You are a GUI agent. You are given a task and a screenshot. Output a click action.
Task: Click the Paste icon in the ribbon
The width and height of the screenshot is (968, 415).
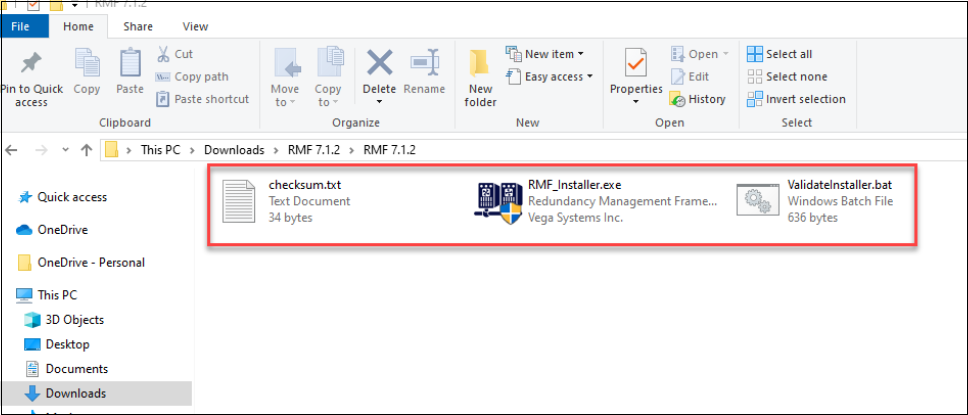(130, 65)
